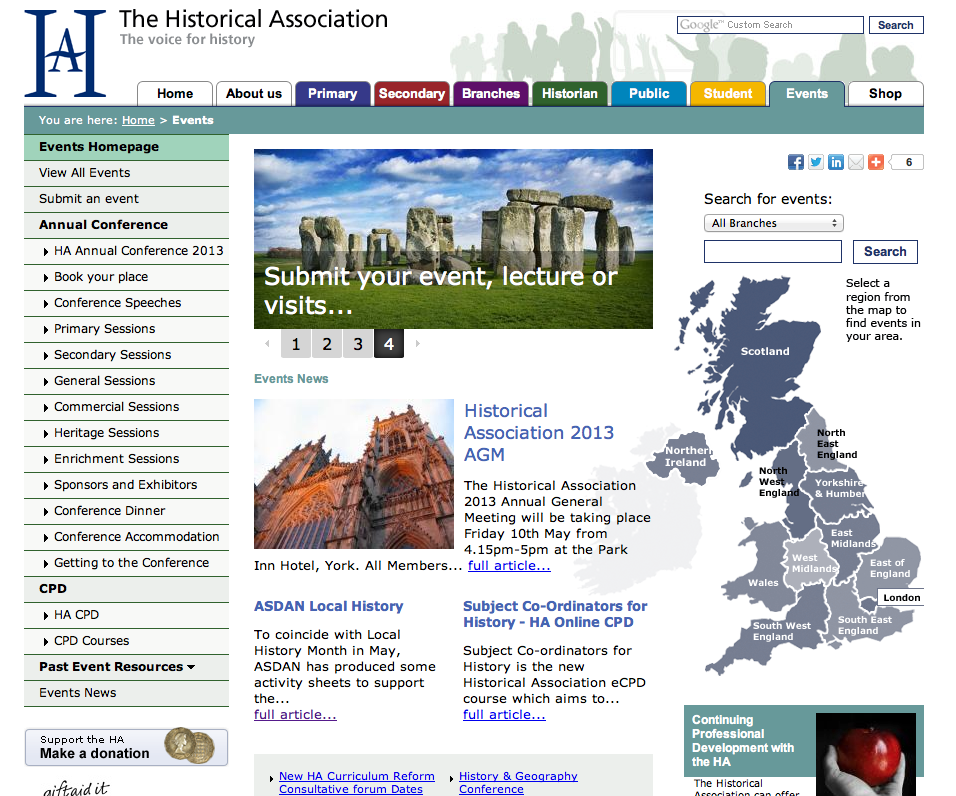Open the orange plus more-sharing icon
956x796 pixels.
tap(876, 162)
